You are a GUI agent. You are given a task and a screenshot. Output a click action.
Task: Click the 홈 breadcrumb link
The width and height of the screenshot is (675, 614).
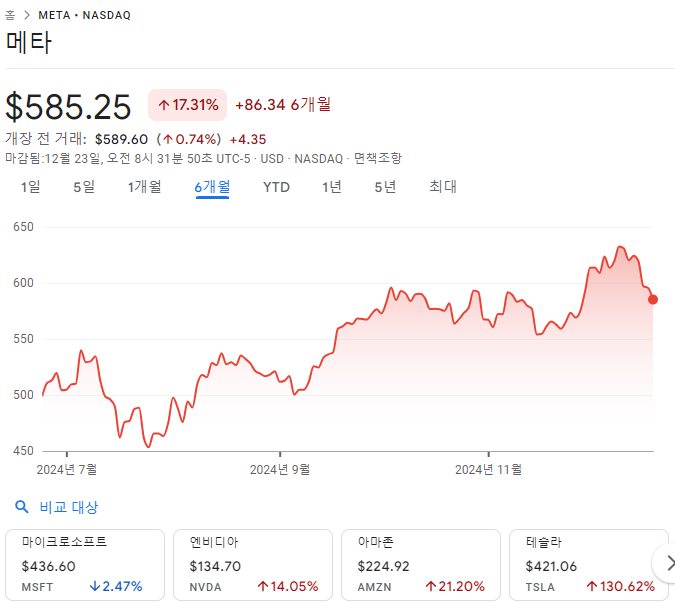click(x=10, y=15)
